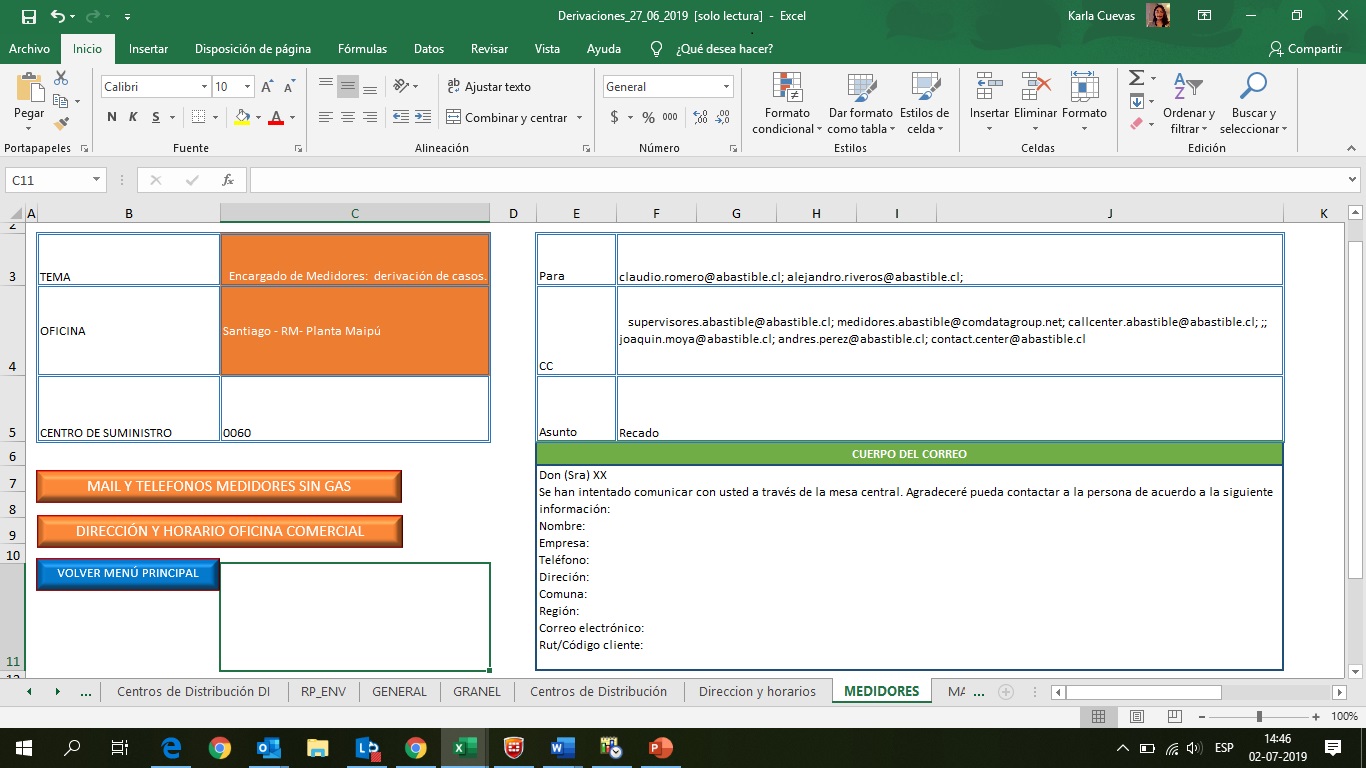Switch to the Fórmulas ribbon tab
1366x768 pixels.
362,48
